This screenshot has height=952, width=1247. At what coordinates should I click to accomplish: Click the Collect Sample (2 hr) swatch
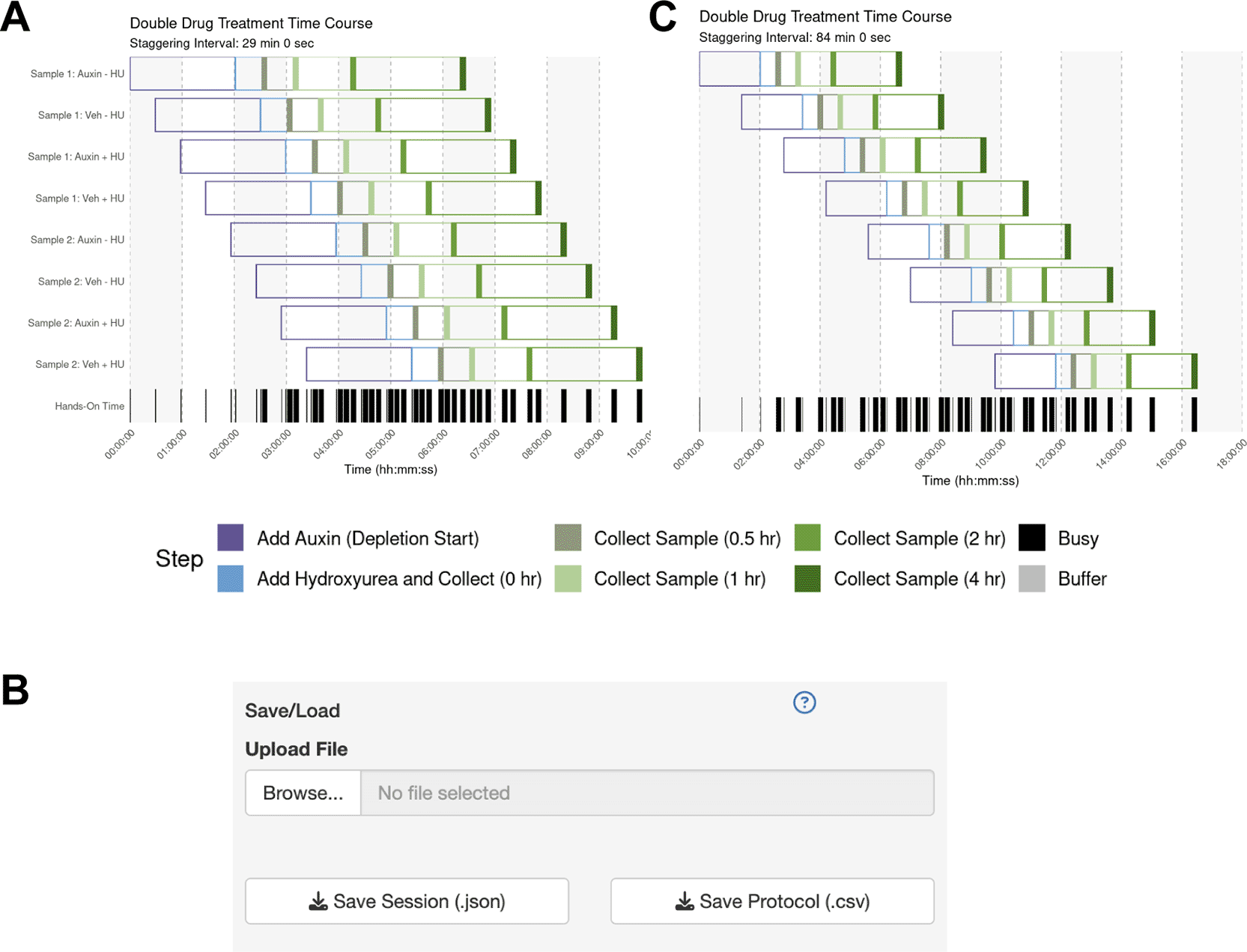[807, 538]
